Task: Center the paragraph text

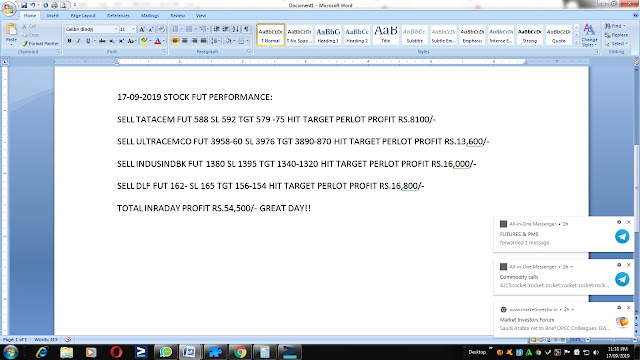Action: (184, 41)
